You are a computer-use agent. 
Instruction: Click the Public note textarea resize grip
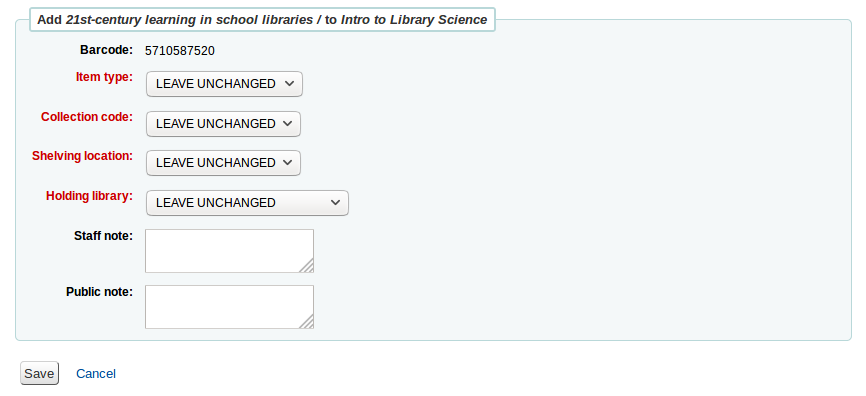click(x=307, y=321)
